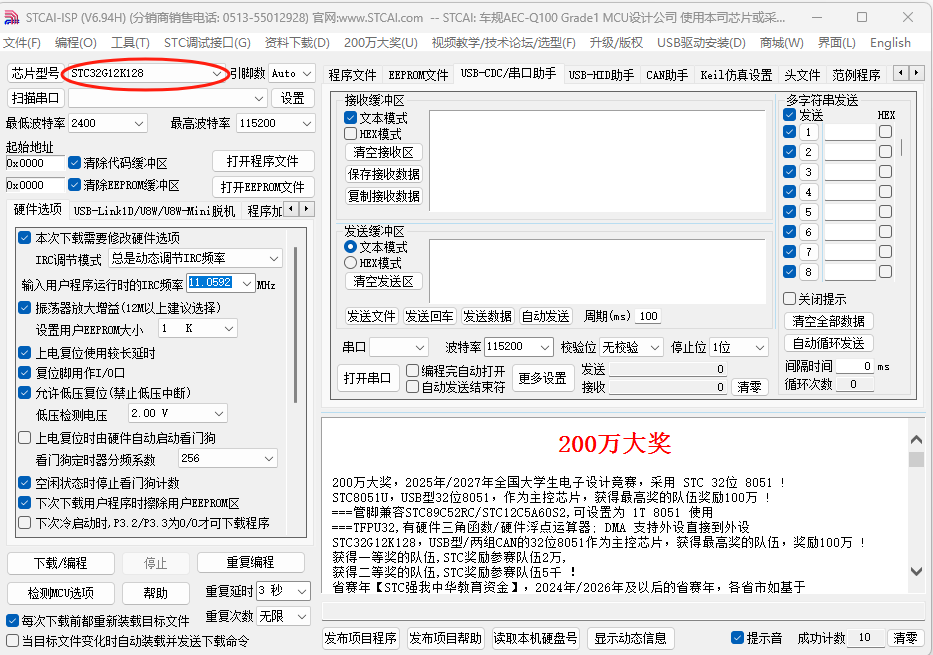This screenshot has width=933, height=655.
Task: Toggle 振荡器放大增益 checkbox
Action: 24,308
